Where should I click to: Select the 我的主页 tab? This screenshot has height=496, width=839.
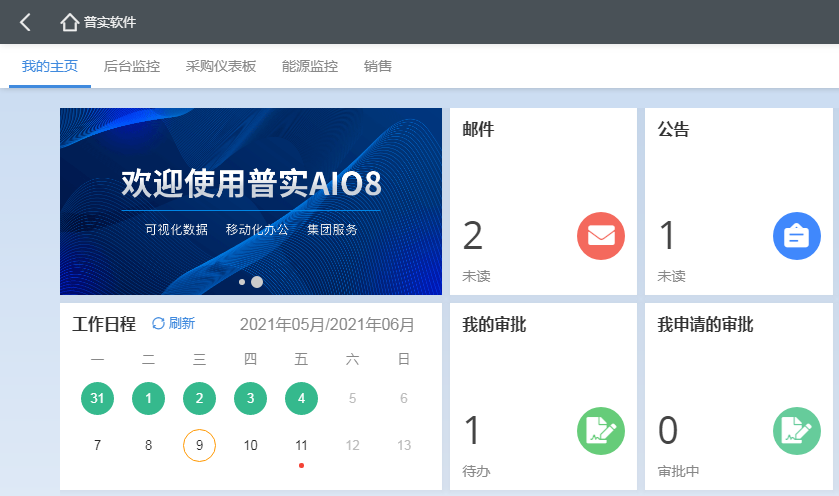coord(50,67)
